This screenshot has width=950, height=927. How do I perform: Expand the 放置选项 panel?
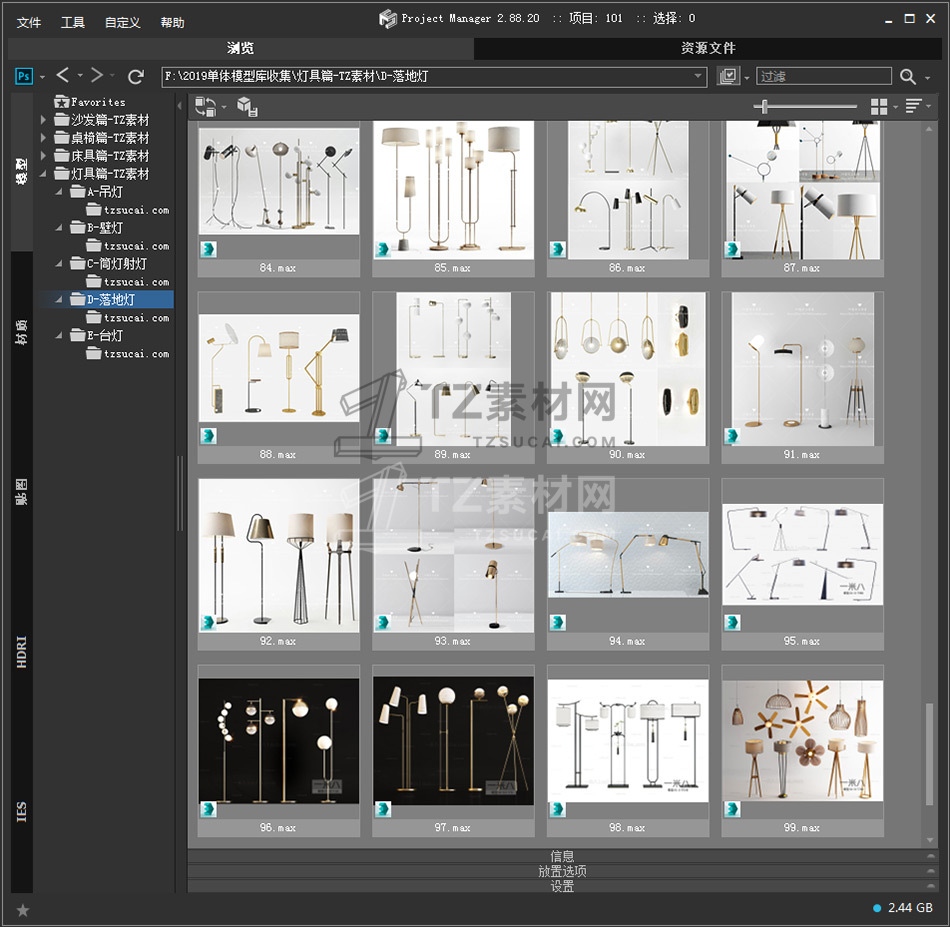[562, 871]
